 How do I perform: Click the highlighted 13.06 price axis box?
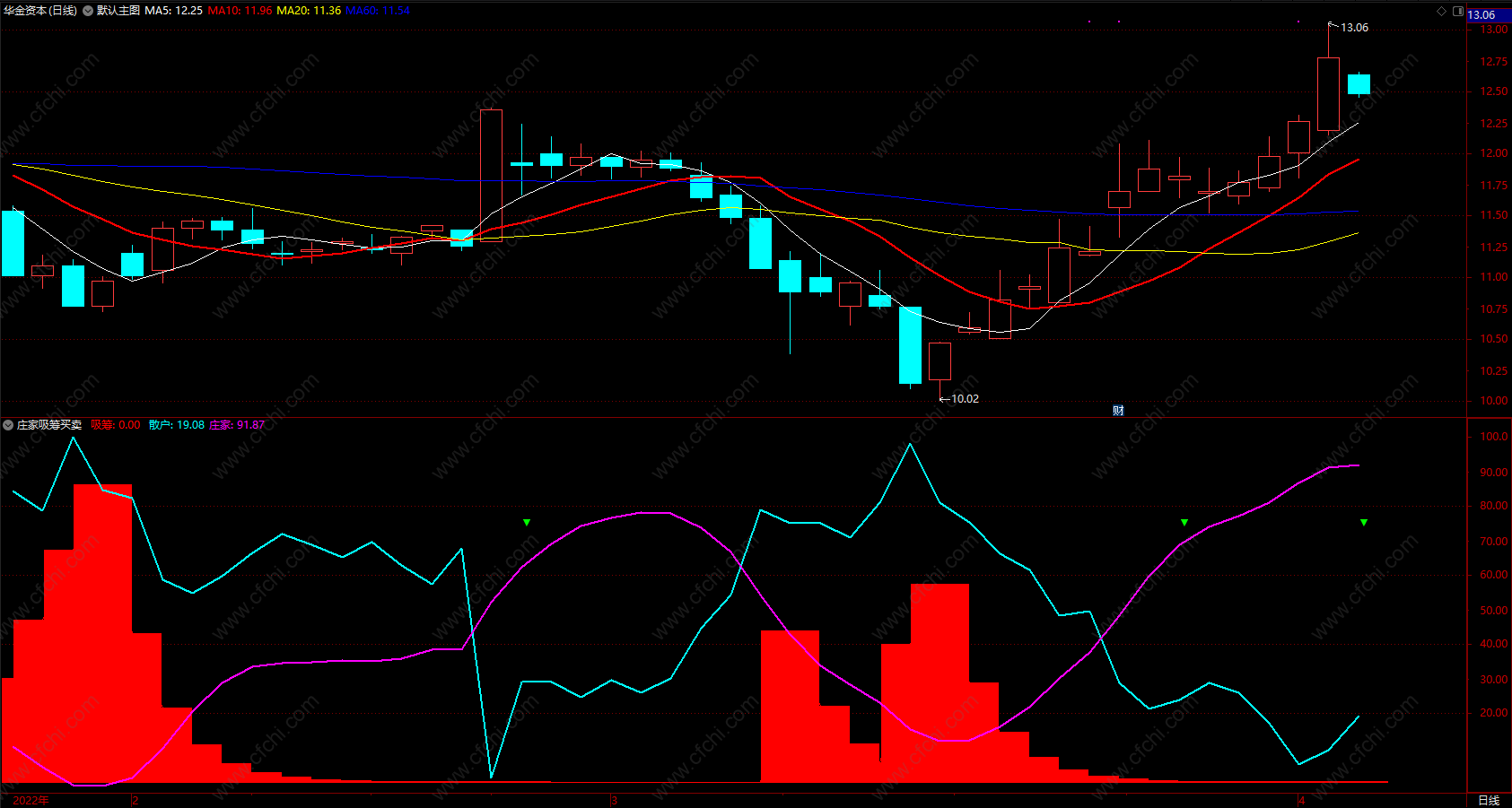1489,14
